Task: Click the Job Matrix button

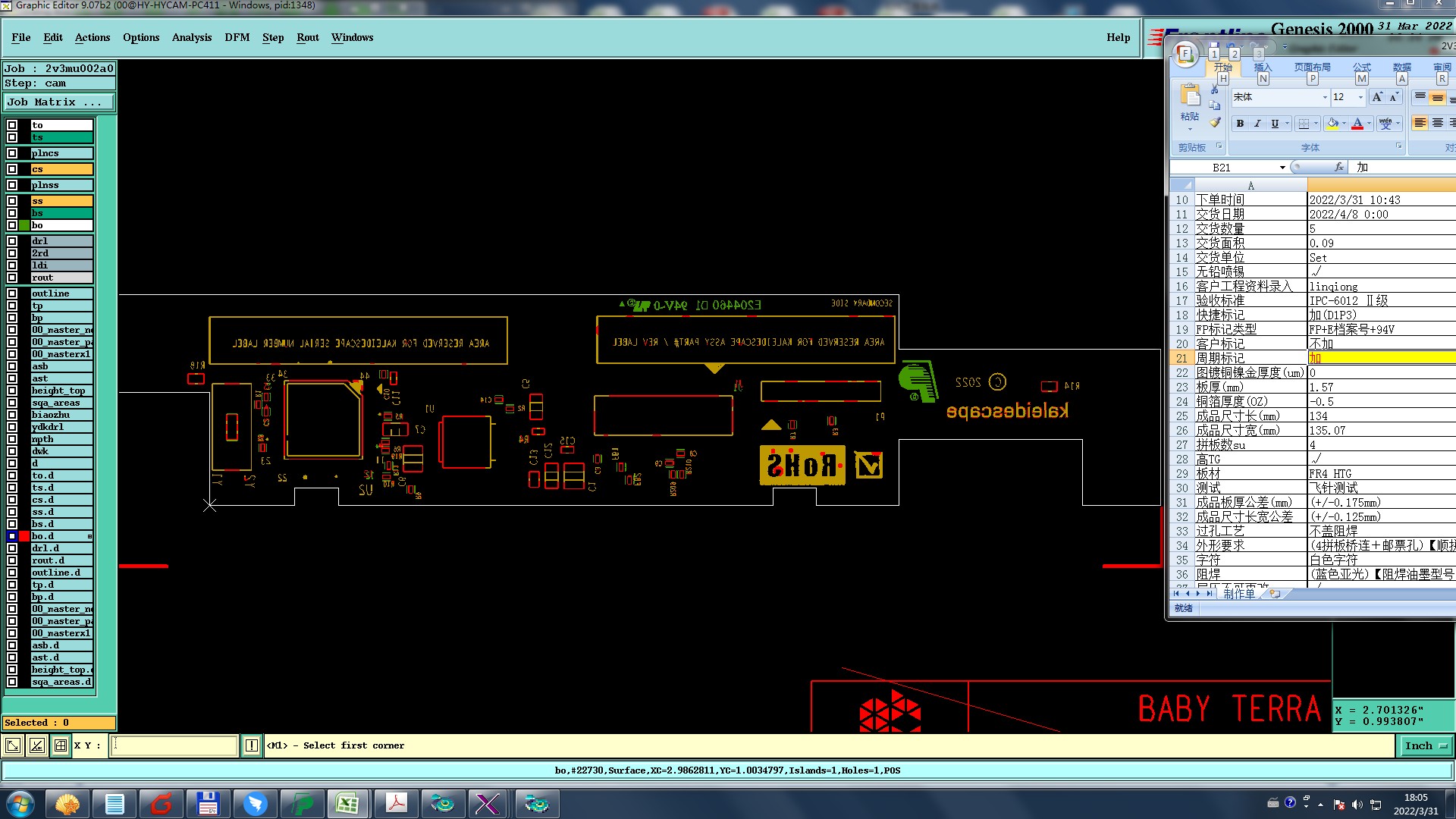Action: [59, 102]
